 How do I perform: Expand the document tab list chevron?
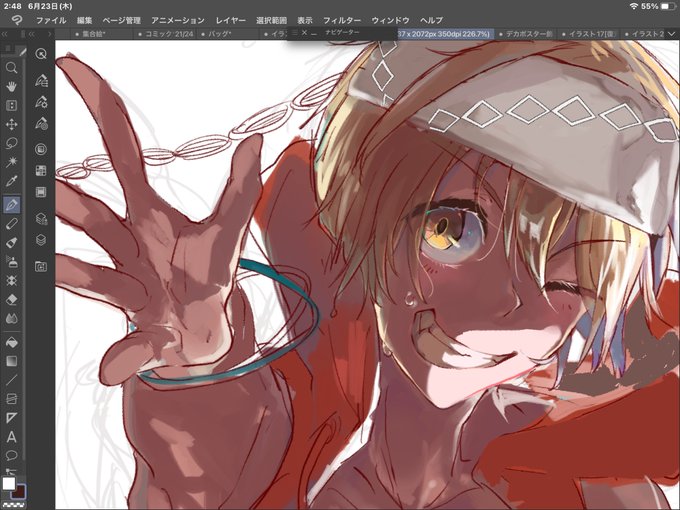(672, 34)
